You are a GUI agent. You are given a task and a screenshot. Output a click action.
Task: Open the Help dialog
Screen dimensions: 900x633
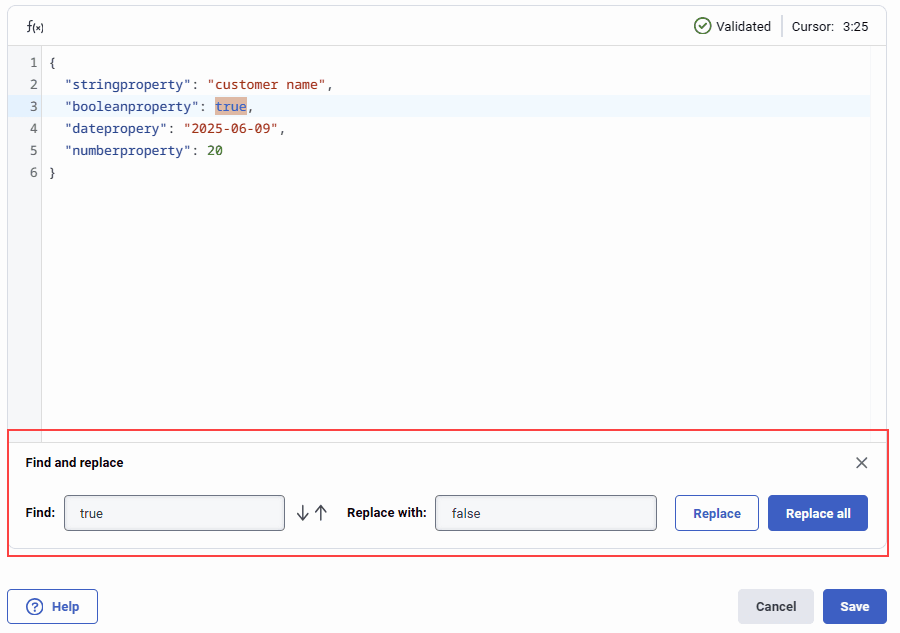tap(52, 606)
